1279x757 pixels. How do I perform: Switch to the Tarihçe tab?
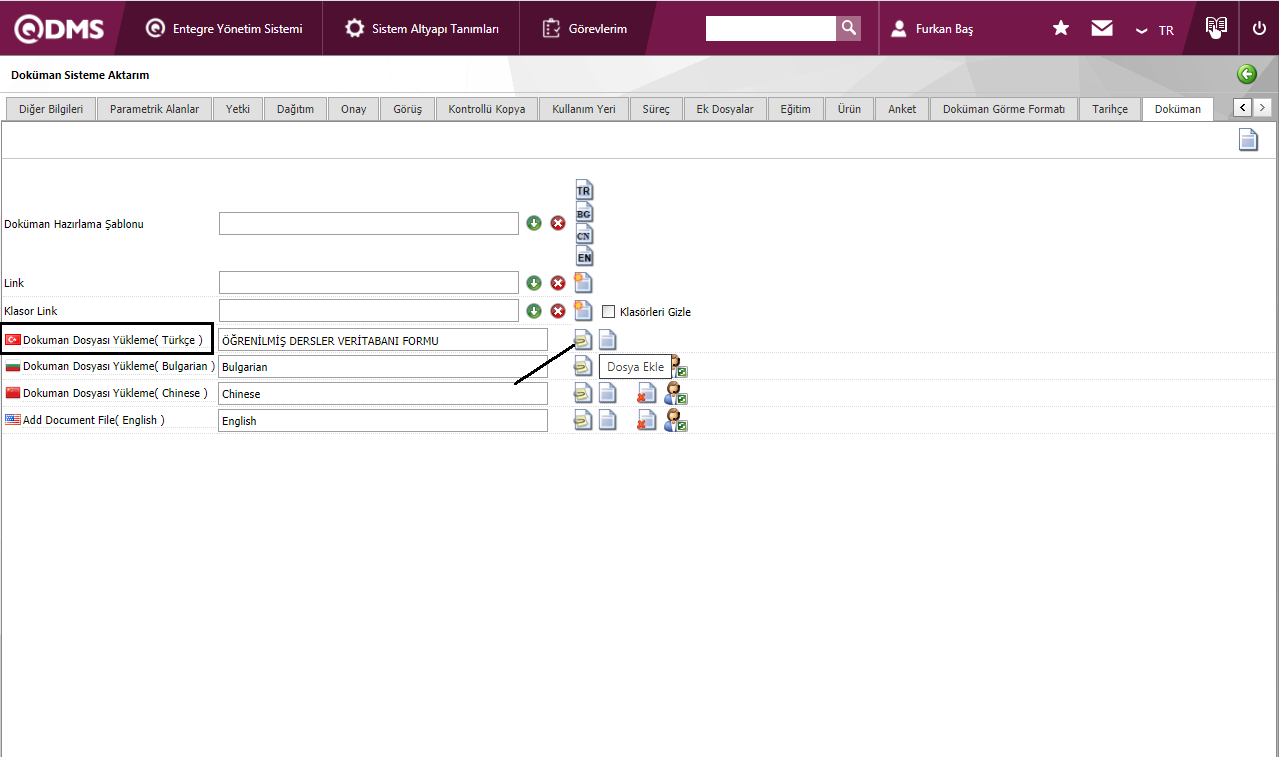click(x=1110, y=109)
